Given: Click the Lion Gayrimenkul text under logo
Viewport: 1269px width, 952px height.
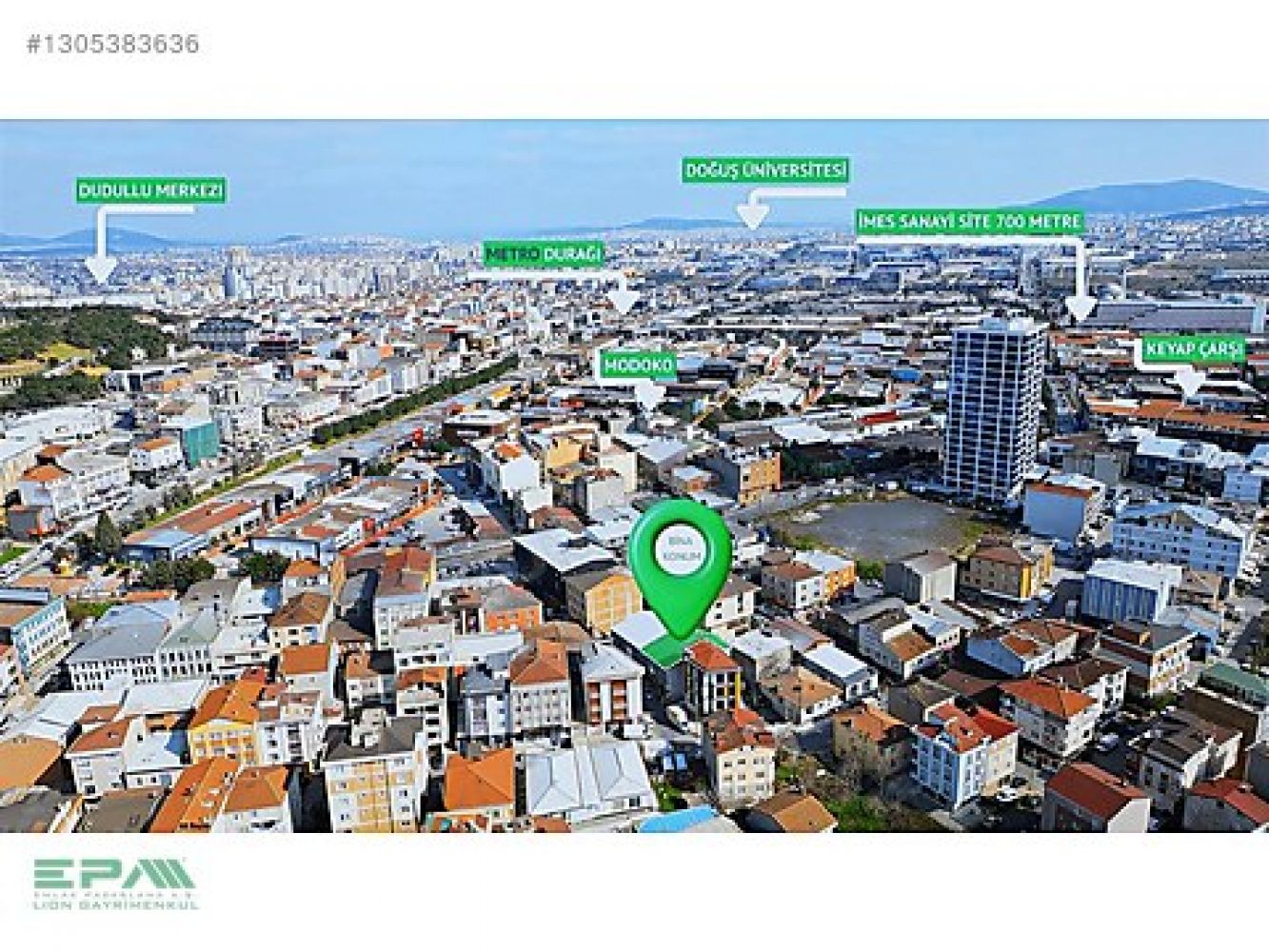Looking at the screenshot, I should (x=116, y=905).
